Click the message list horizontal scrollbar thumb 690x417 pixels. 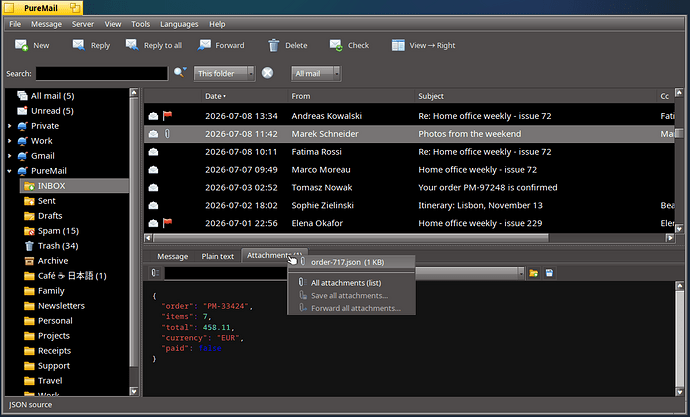[x=351, y=238]
